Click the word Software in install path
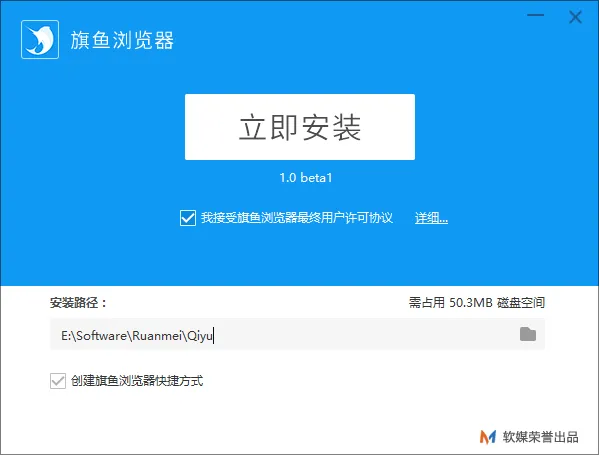Image resolution: width=599 pixels, height=455 pixels. coord(101,335)
